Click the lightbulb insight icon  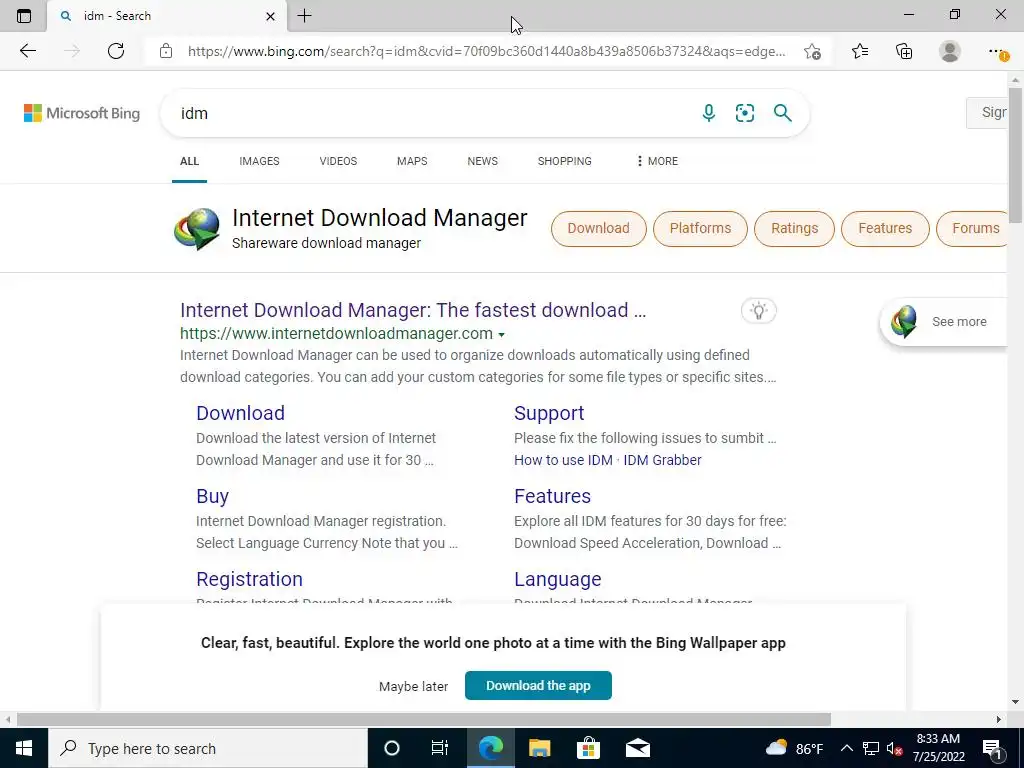coord(758,311)
